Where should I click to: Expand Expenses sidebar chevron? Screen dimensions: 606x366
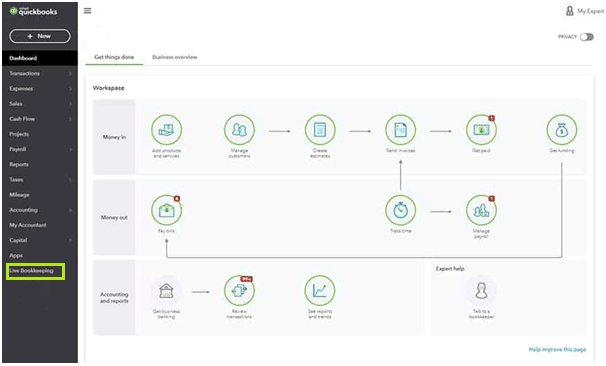pyautogui.click(x=70, y=89)
